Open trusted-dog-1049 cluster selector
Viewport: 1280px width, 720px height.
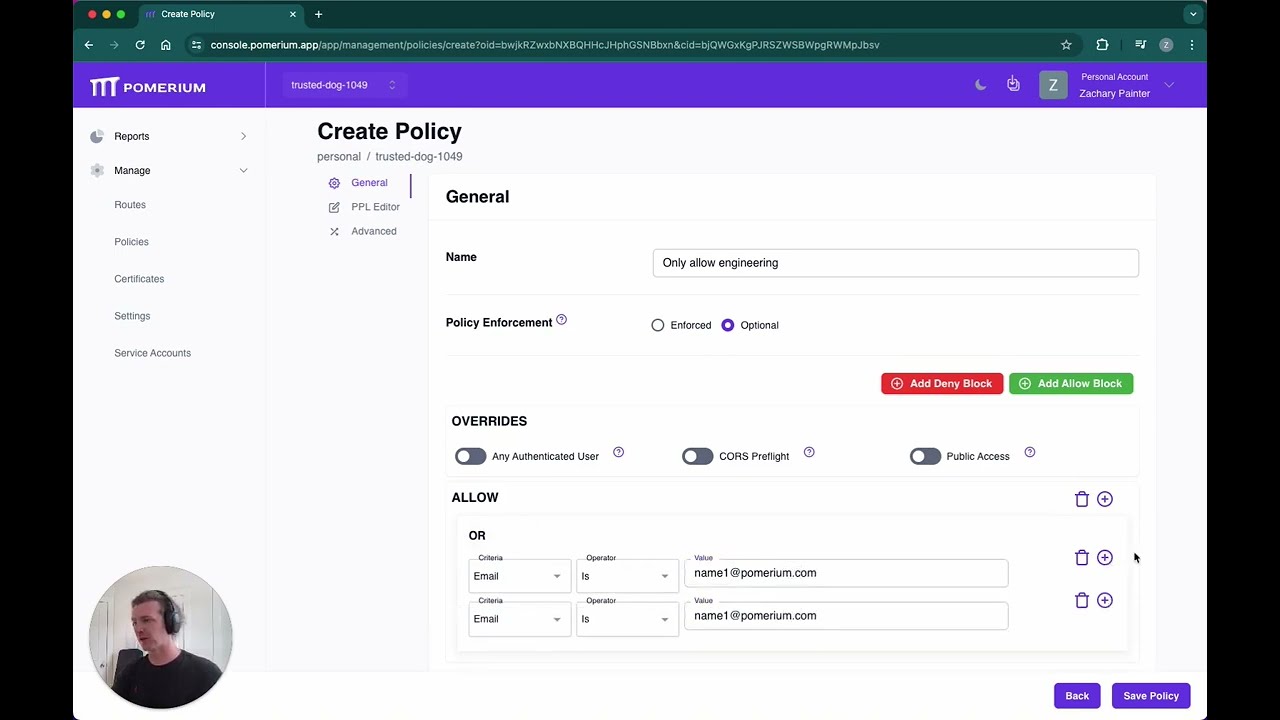coord(343,85)
